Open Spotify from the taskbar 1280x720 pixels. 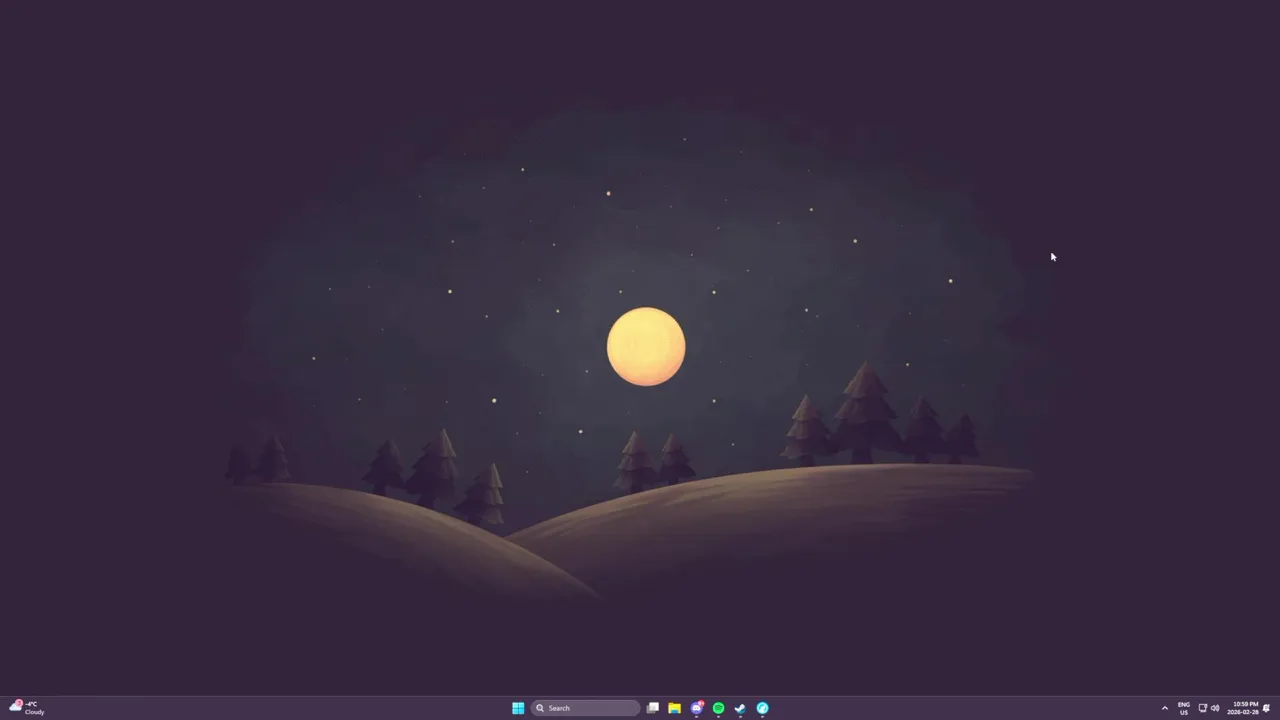point(718,708)
